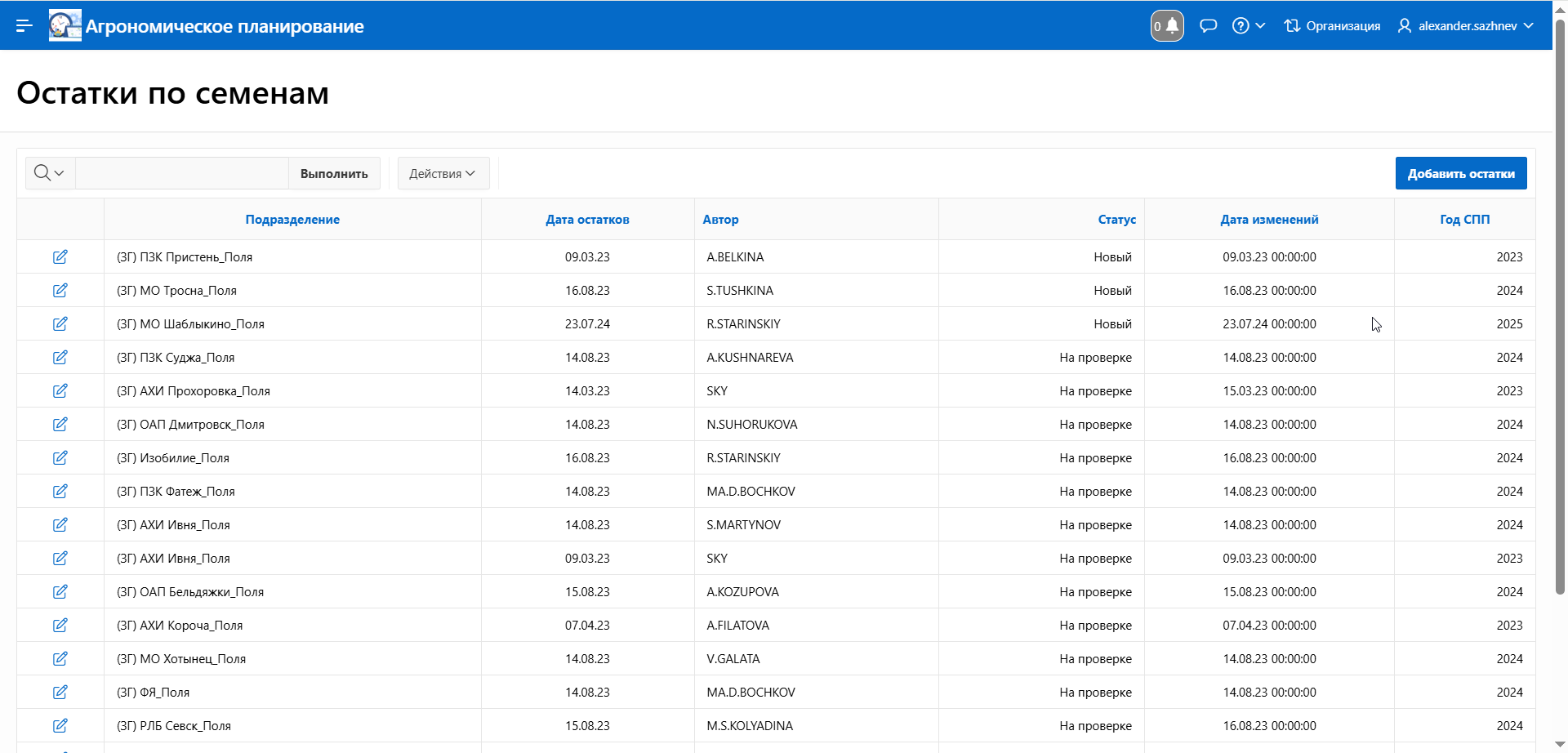Edit the МО Шаблыкино_Поля row

pos(60,324)
